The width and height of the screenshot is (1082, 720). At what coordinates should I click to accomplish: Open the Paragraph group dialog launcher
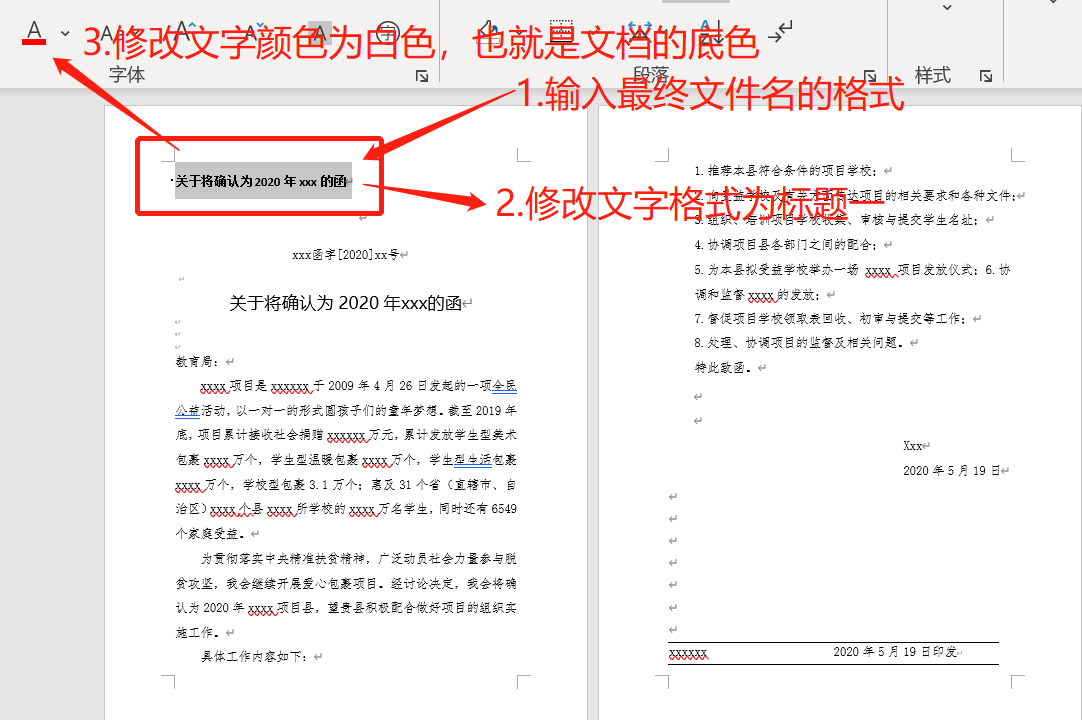[x=869, y=76]
